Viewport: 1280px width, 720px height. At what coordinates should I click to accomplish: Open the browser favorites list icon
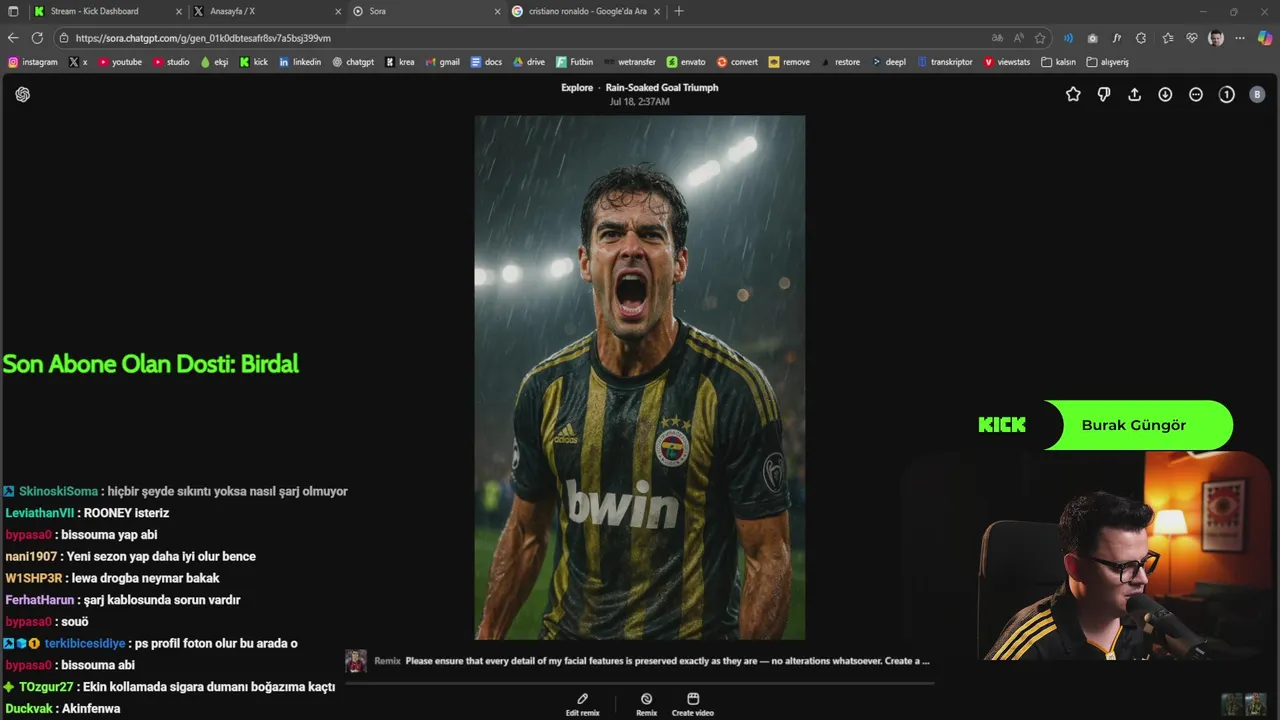(1167, 38)
